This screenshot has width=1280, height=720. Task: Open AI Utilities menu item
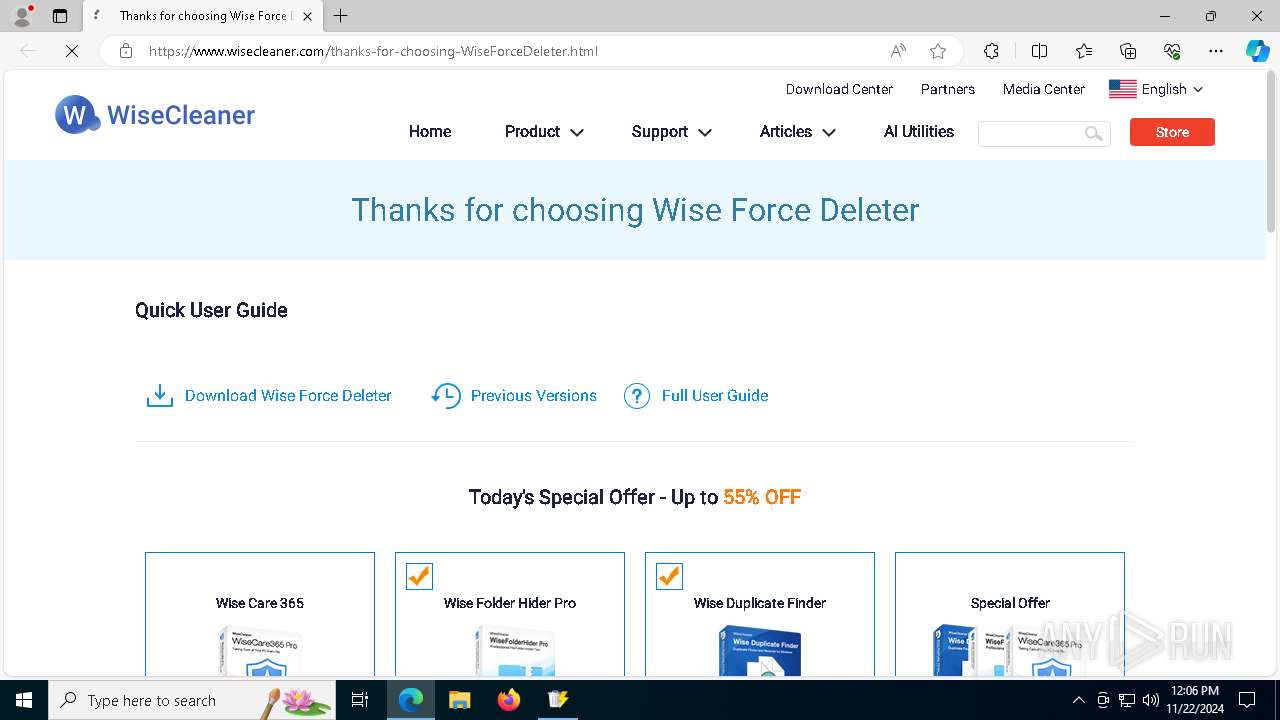[x=919, y=132]
